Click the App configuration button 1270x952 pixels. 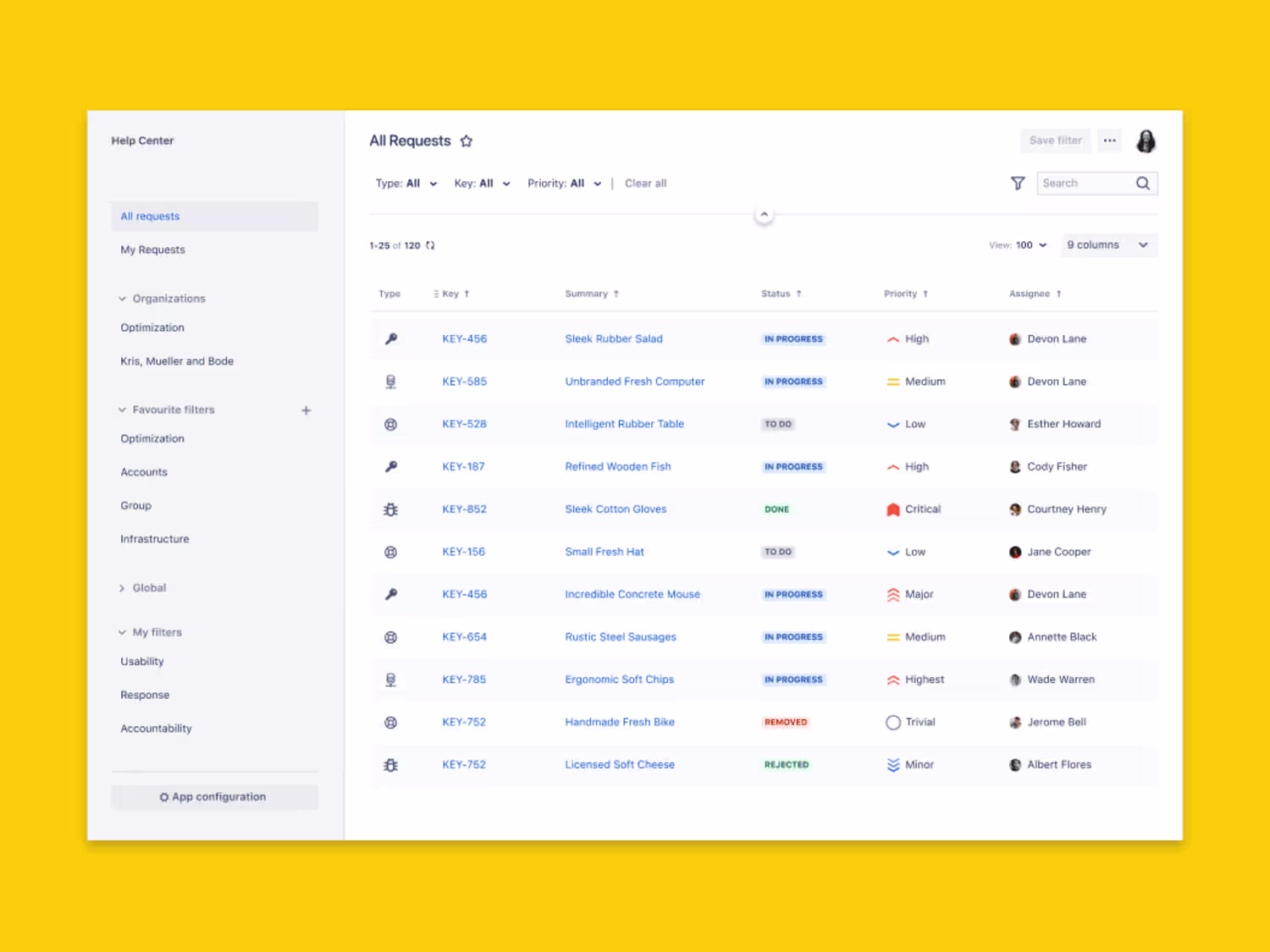214,797
